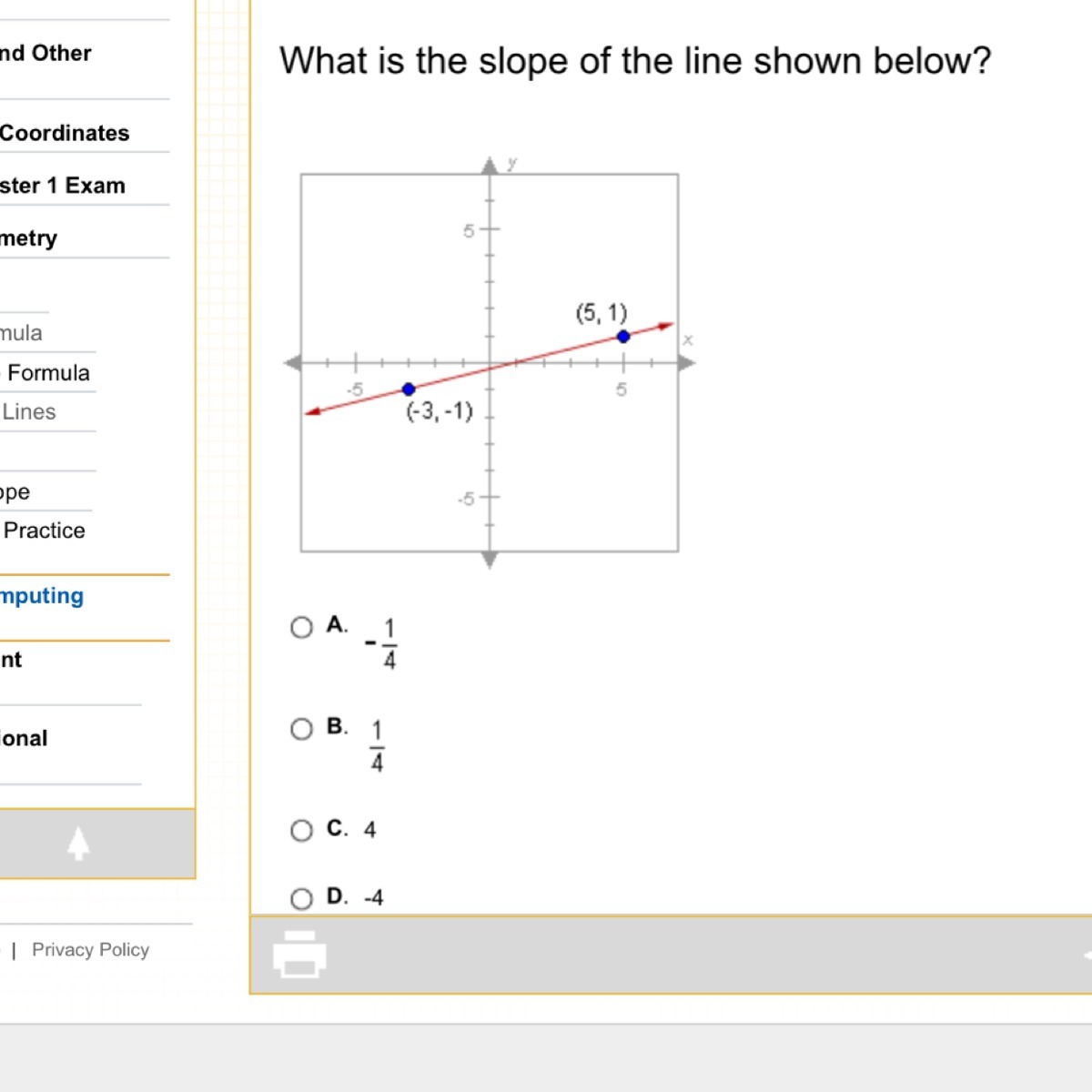Select answer A, negative one fourth
The width and height of the screenshot is (1092, 1092).
[x=301, y=627]
